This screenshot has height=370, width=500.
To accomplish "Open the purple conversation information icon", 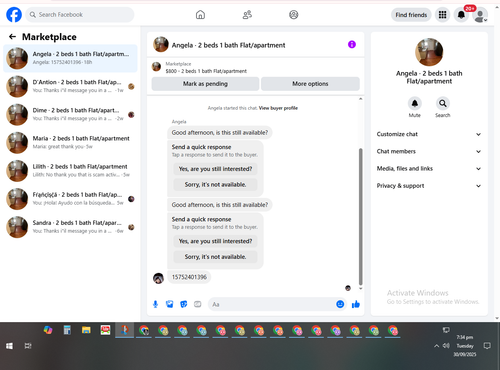I will [352, 44].
